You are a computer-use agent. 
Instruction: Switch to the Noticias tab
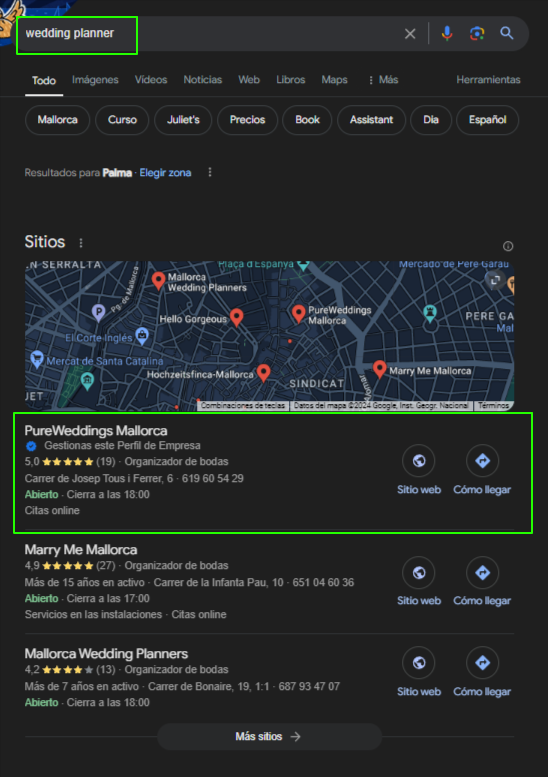[203, 80]
